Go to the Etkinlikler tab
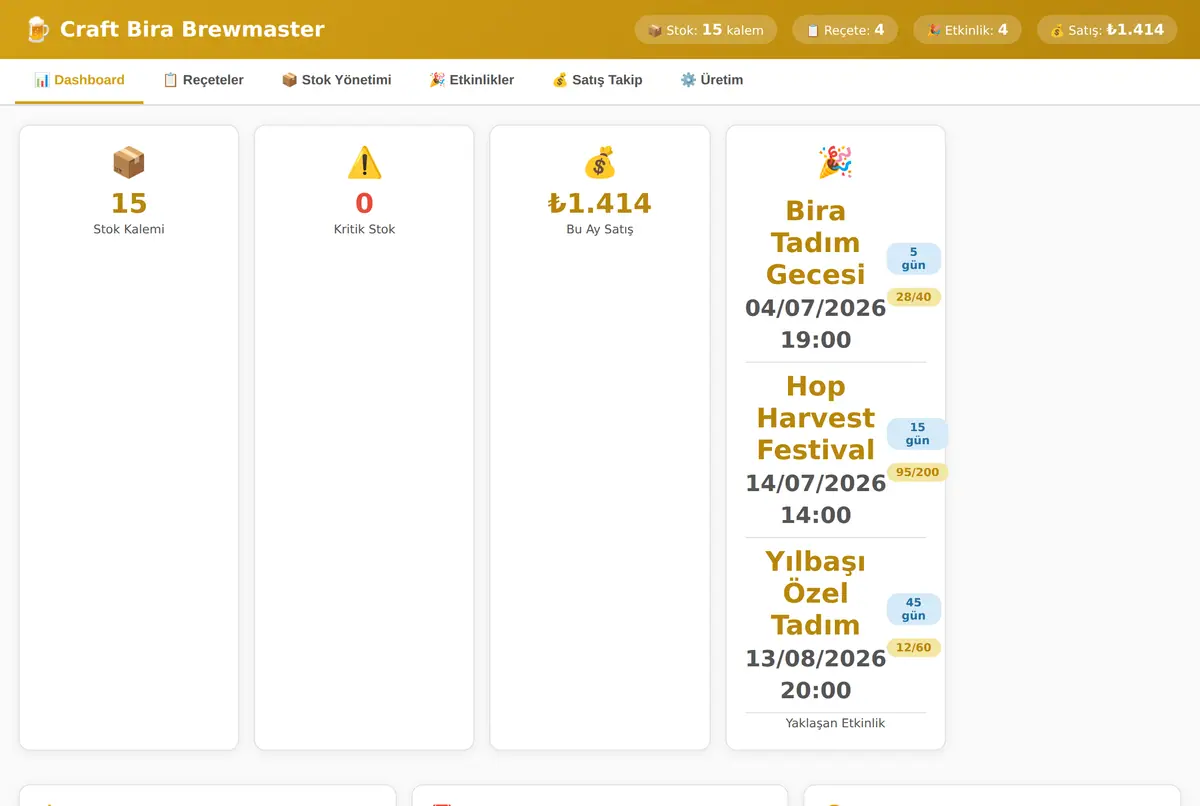 pyautogui.click(x=471, y=80)
